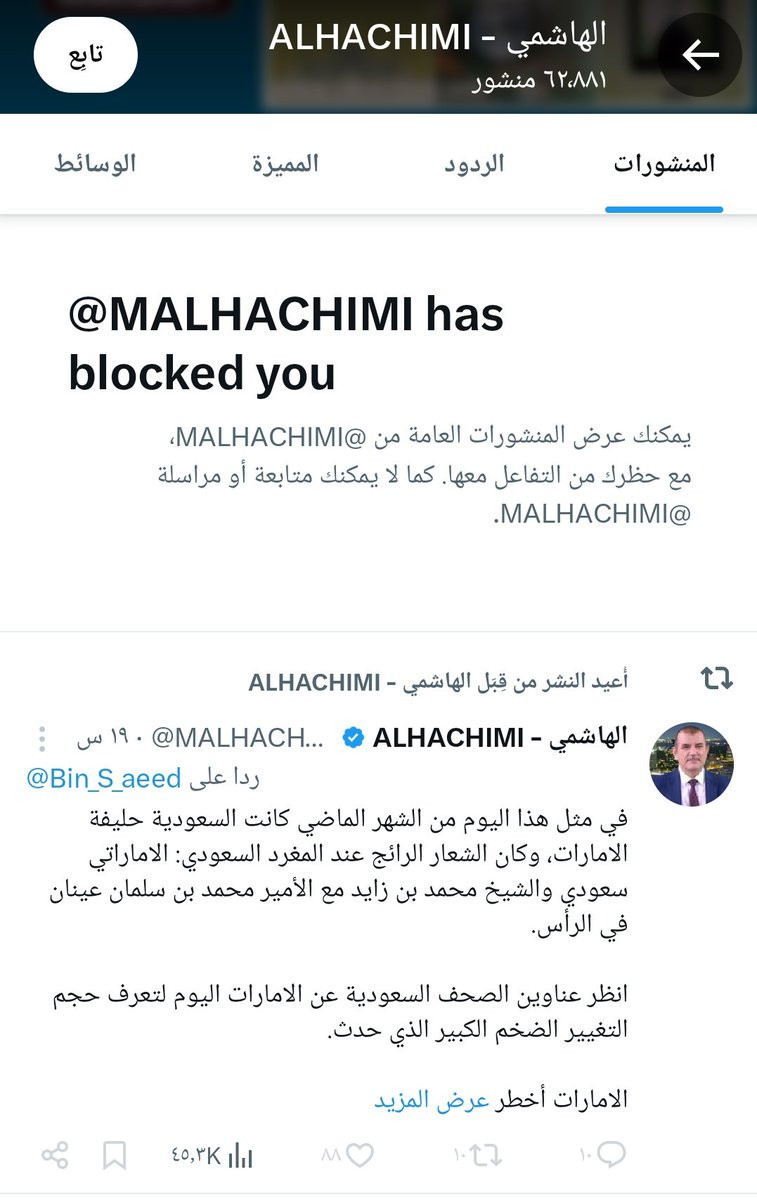
Task: Select the المميزة tab
Action: [x=285, y=164]
